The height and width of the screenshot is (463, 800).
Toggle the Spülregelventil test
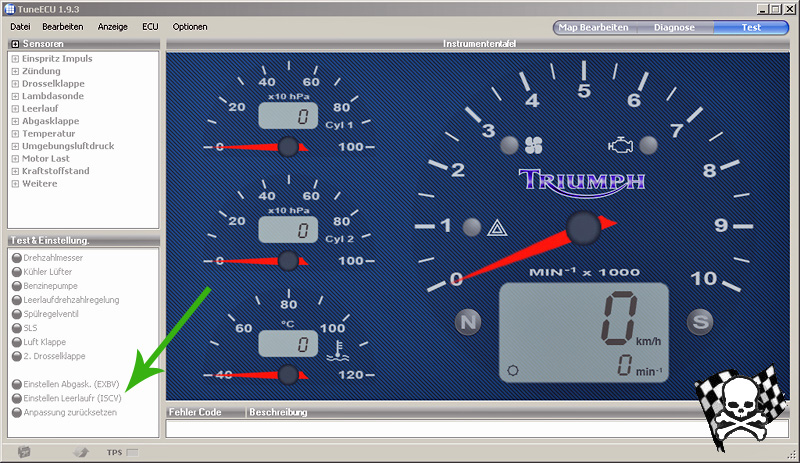(x=17, y=314)
